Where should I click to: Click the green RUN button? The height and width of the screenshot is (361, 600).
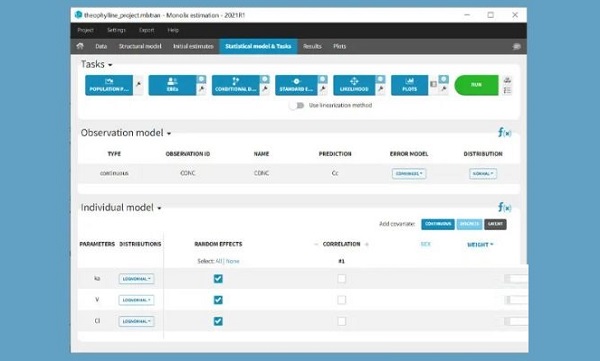point(476,85)
